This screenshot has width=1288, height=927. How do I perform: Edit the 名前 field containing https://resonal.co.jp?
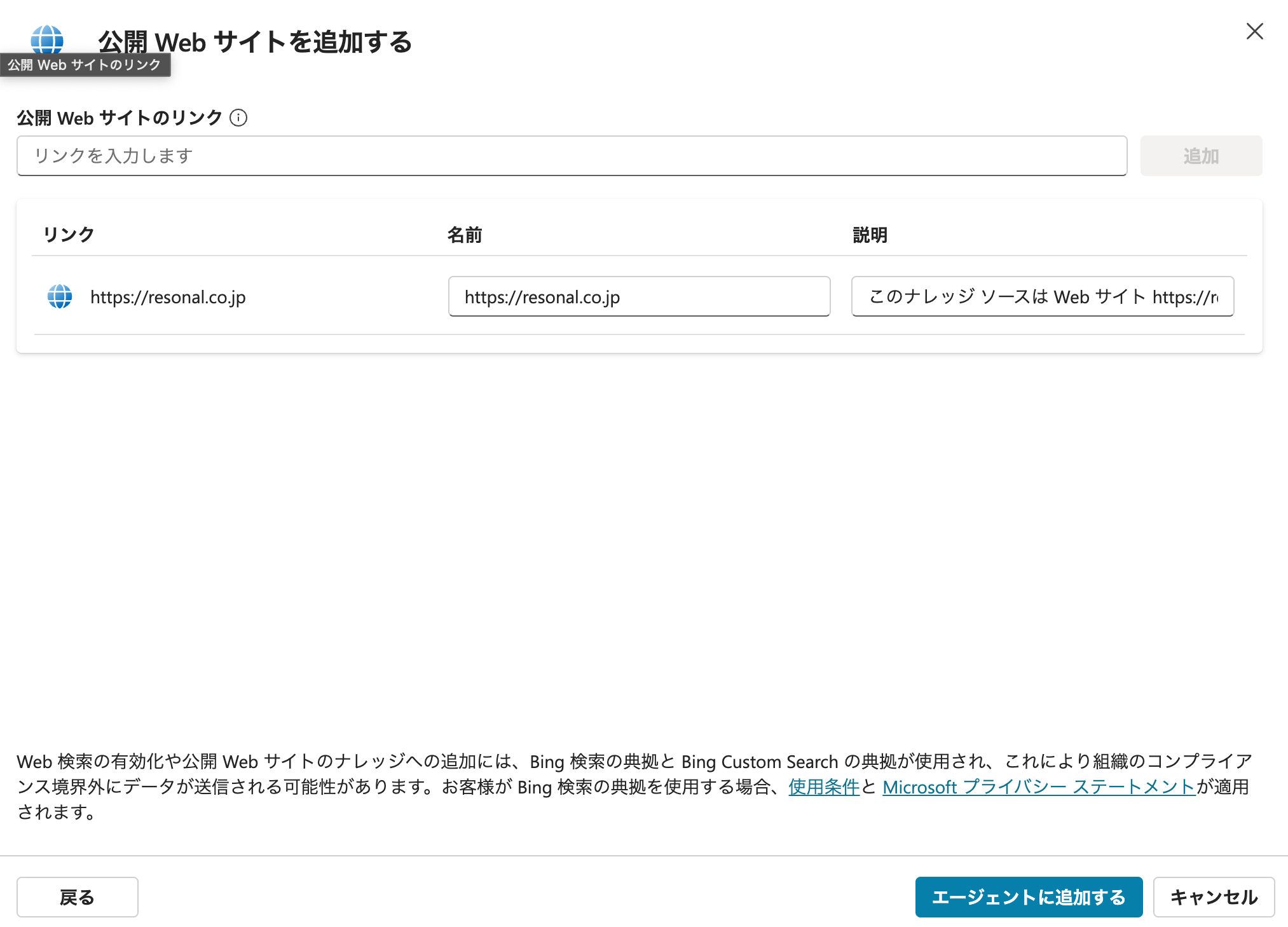(638, 296)
